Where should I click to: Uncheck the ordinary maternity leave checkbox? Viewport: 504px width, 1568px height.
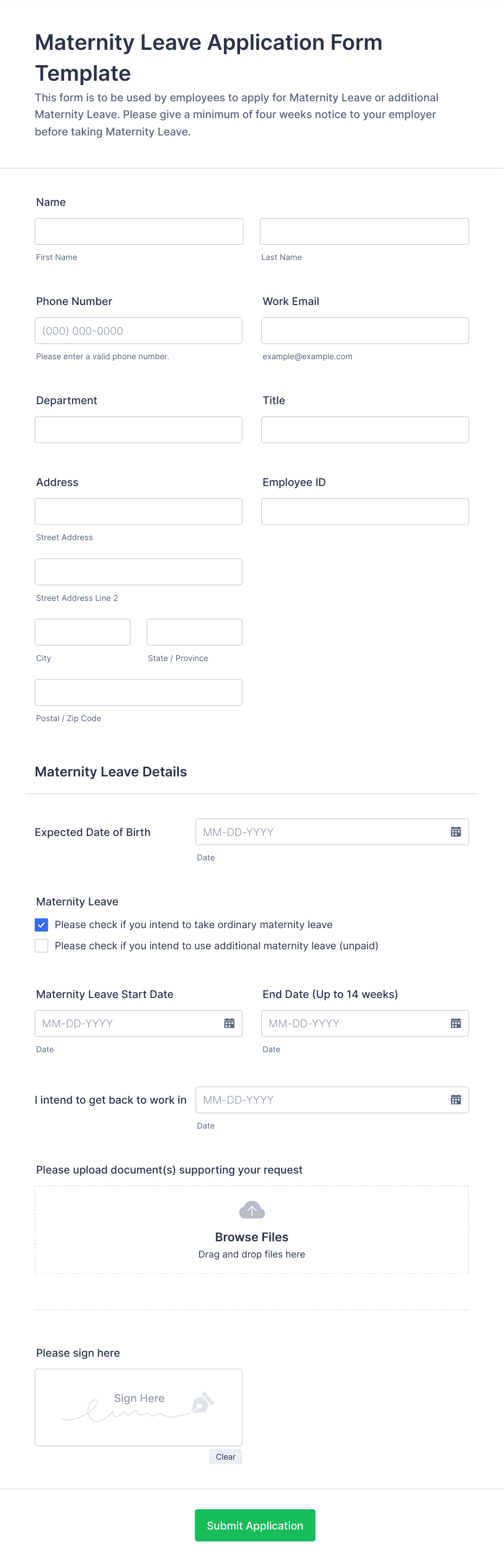(x=41, y=925)
